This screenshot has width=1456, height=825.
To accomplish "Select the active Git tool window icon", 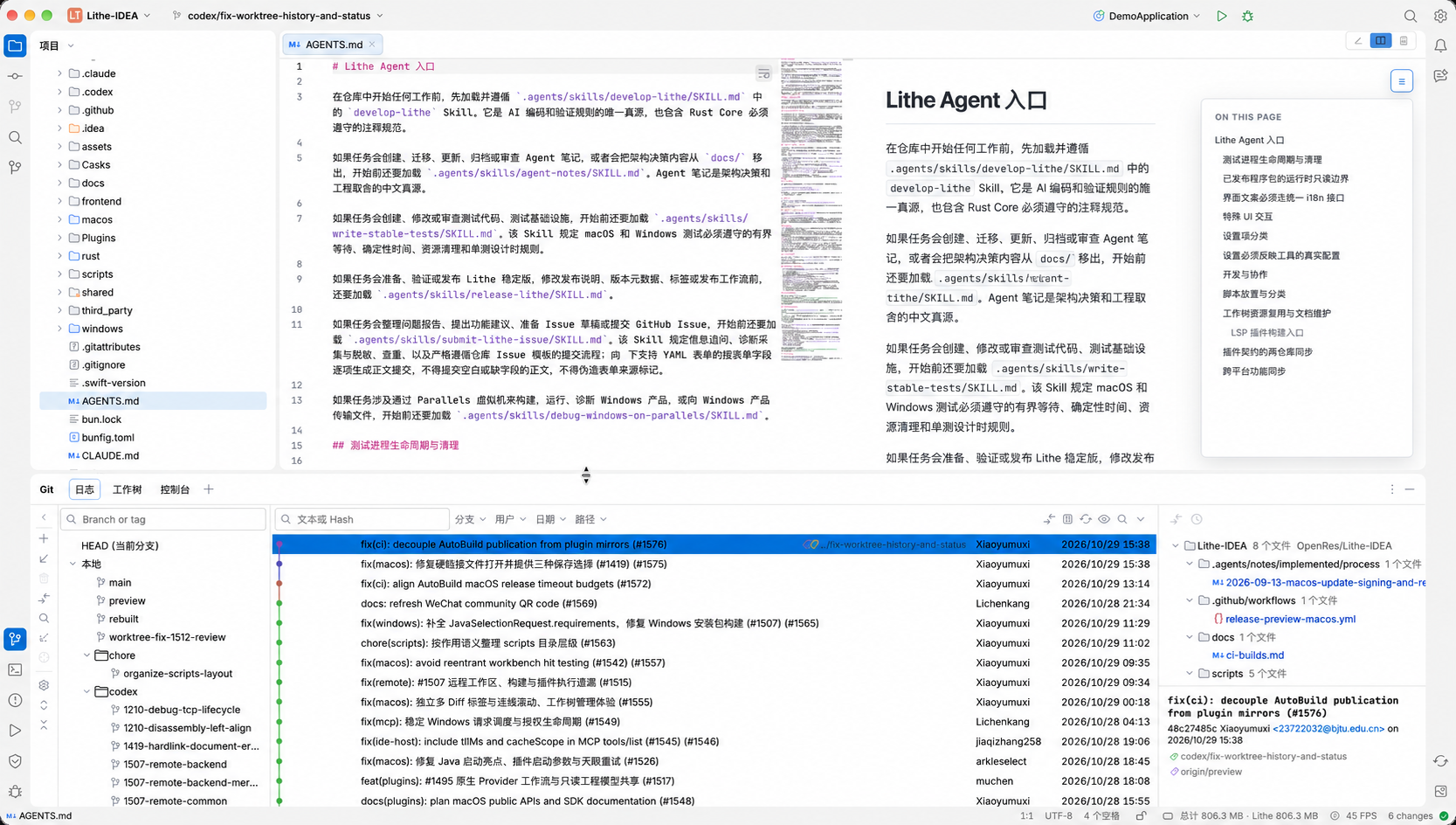I will [15, 639].
